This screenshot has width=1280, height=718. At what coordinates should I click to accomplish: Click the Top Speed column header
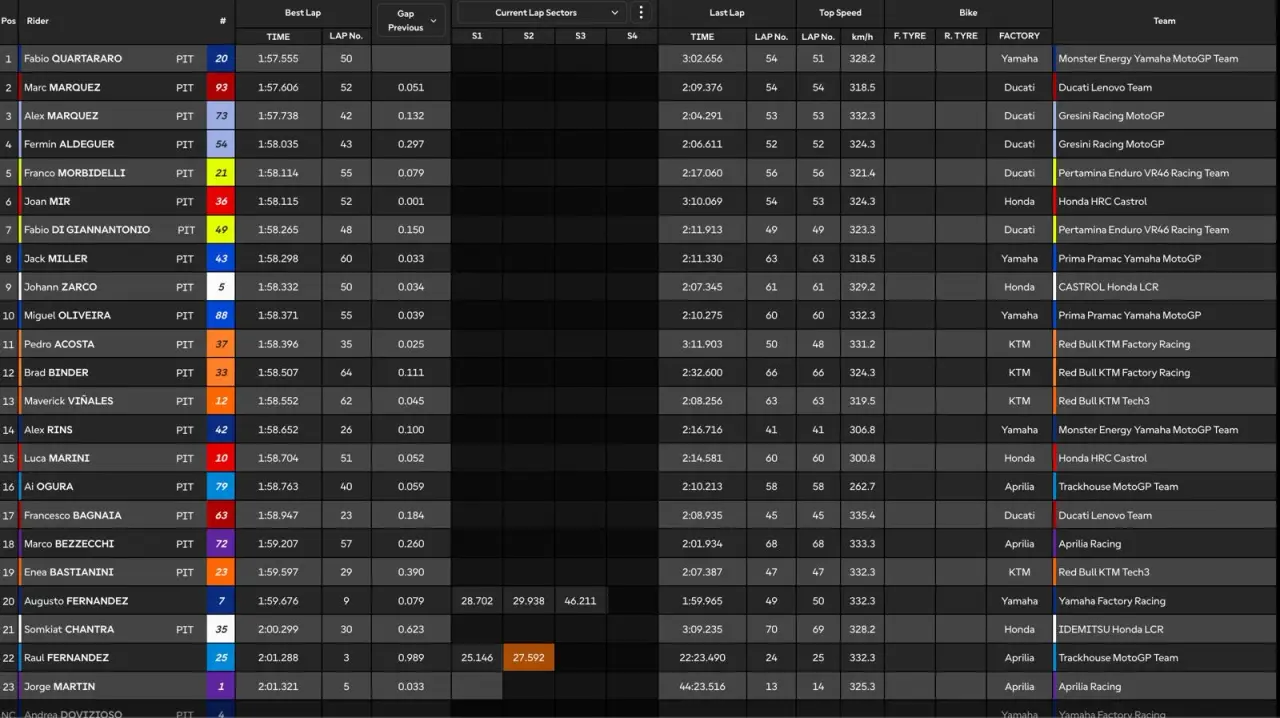tap(840, 13)
